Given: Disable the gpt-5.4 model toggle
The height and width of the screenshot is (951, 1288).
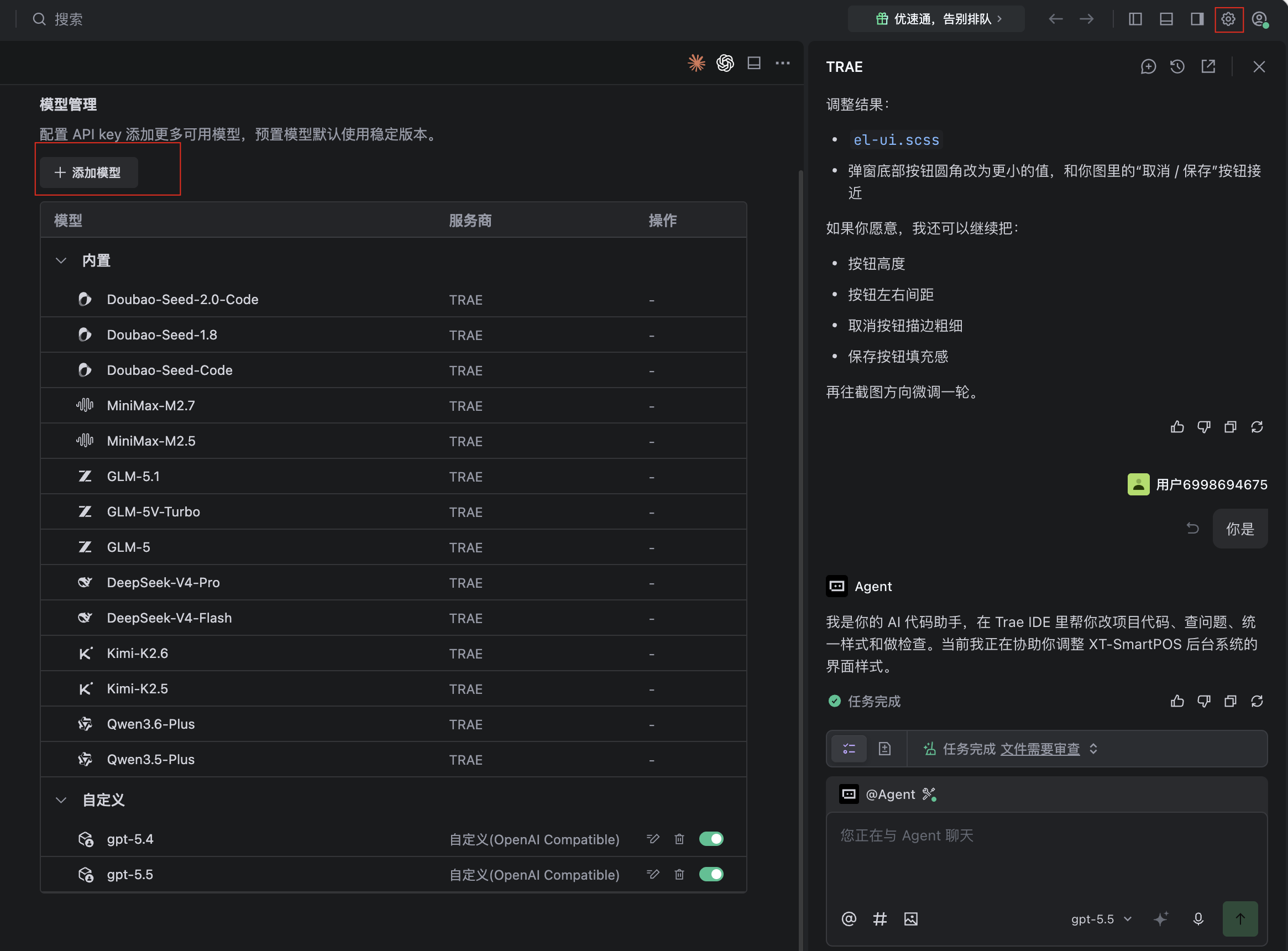Looking at the screenshot, I should (711, 839).
